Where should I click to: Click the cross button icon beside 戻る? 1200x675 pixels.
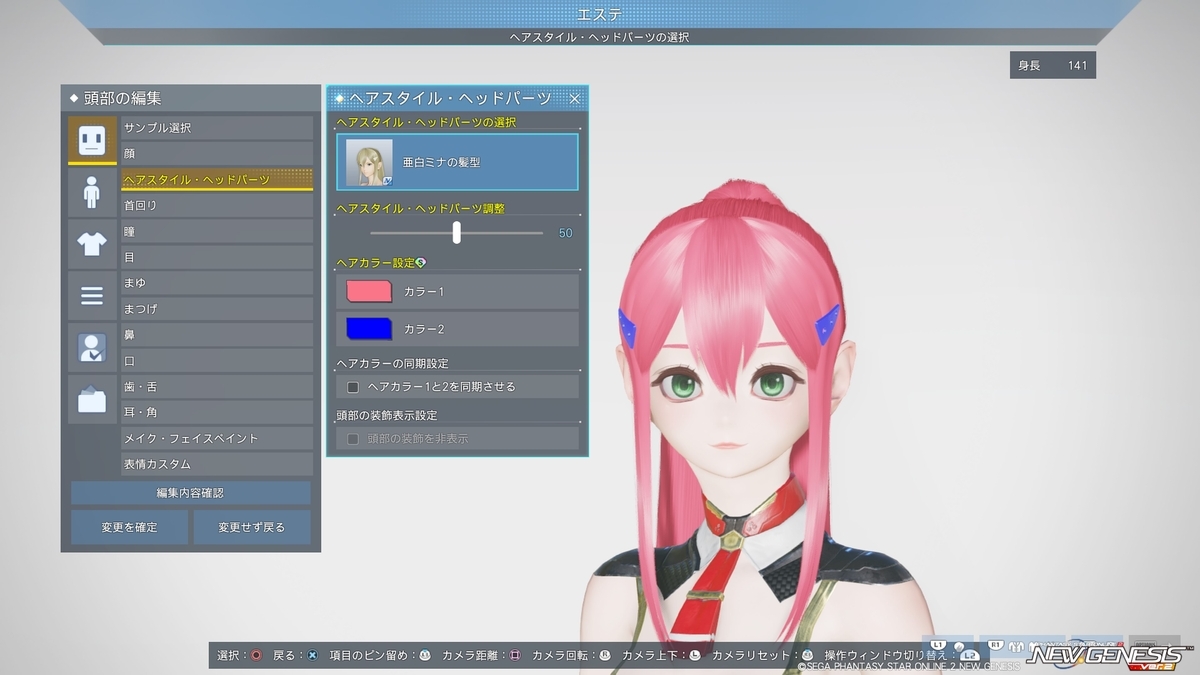(x=312, y=655)
